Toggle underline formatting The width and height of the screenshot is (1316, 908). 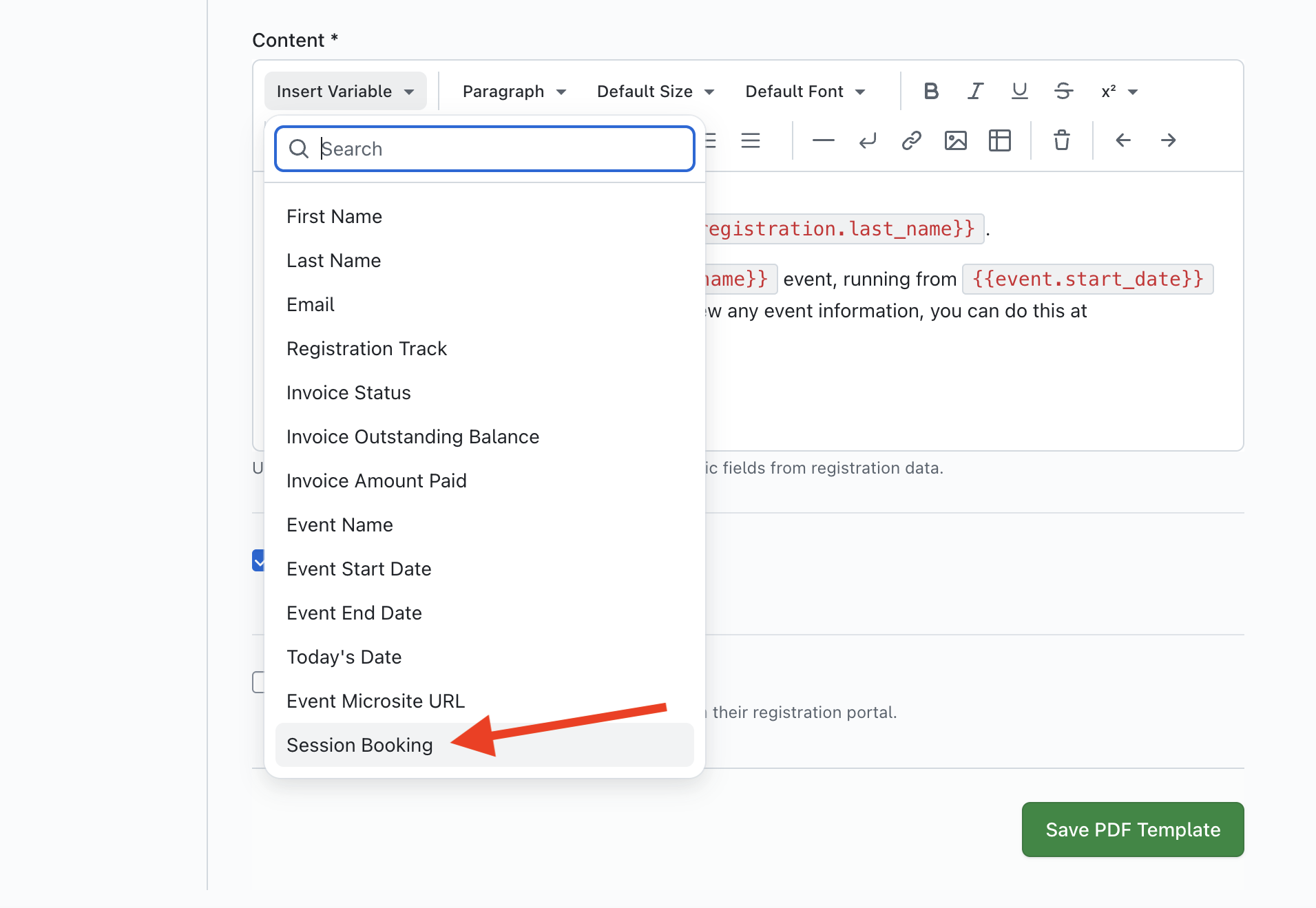click(x=1019, y=91)
